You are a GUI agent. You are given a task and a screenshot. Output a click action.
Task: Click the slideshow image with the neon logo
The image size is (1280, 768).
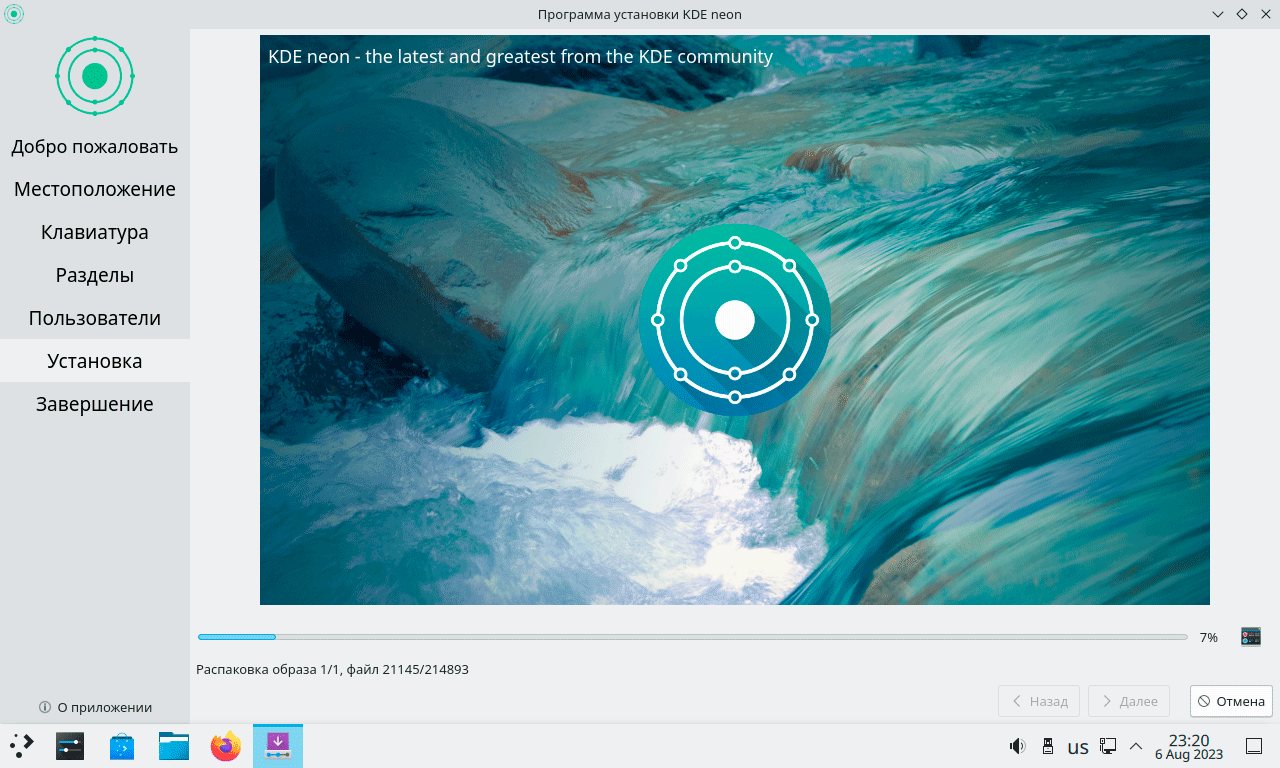click(735, 320)
